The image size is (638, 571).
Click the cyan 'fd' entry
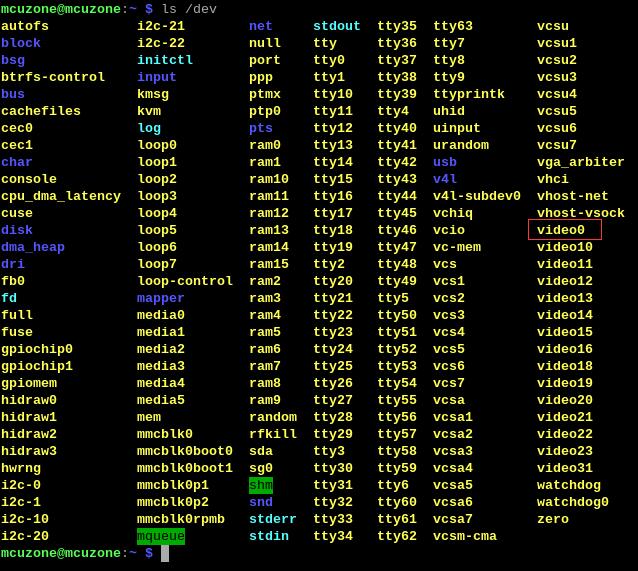coord(9,298)
